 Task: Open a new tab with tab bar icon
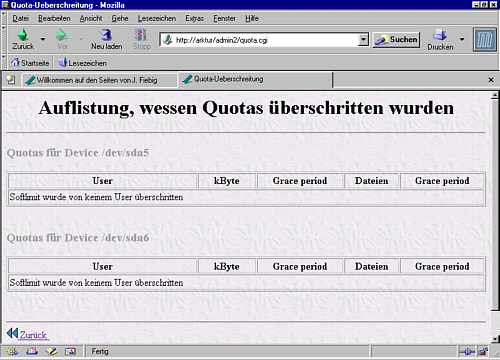10,80
